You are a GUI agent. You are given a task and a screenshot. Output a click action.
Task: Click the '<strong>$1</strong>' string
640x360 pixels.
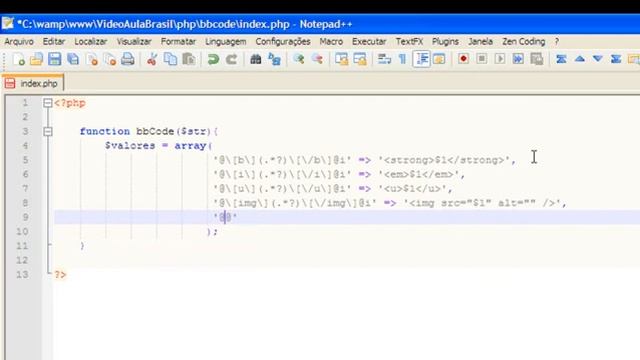tap(444, 160)
